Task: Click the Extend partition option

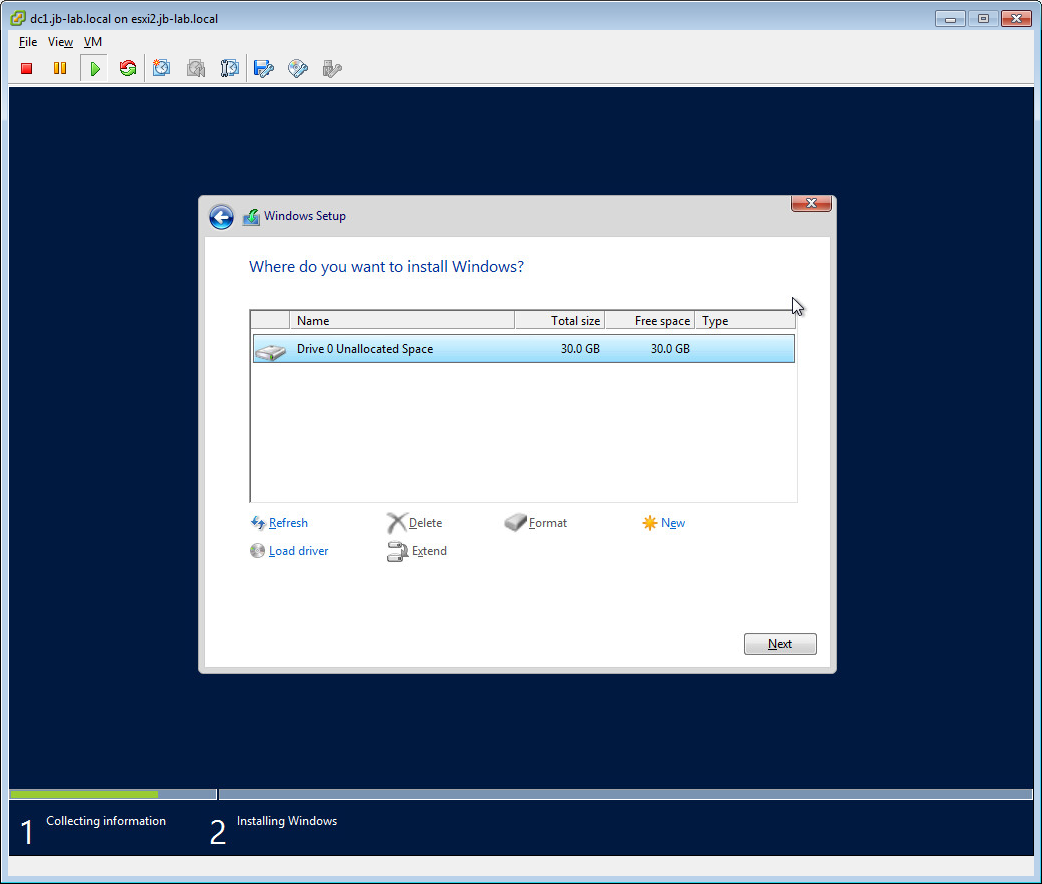Action: [x=429, y=551]
